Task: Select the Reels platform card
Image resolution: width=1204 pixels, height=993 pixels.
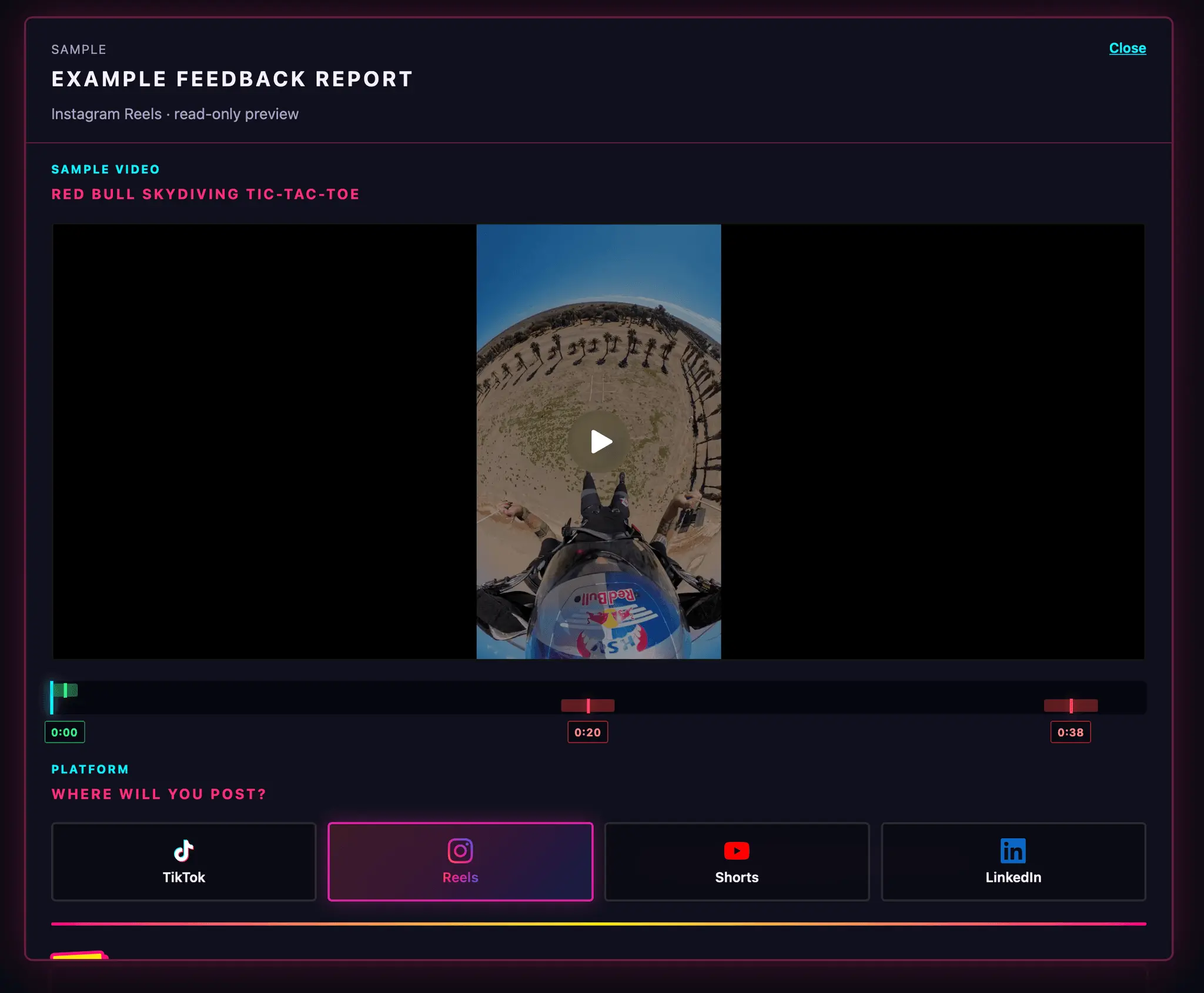Action: [x=460, y=861]
